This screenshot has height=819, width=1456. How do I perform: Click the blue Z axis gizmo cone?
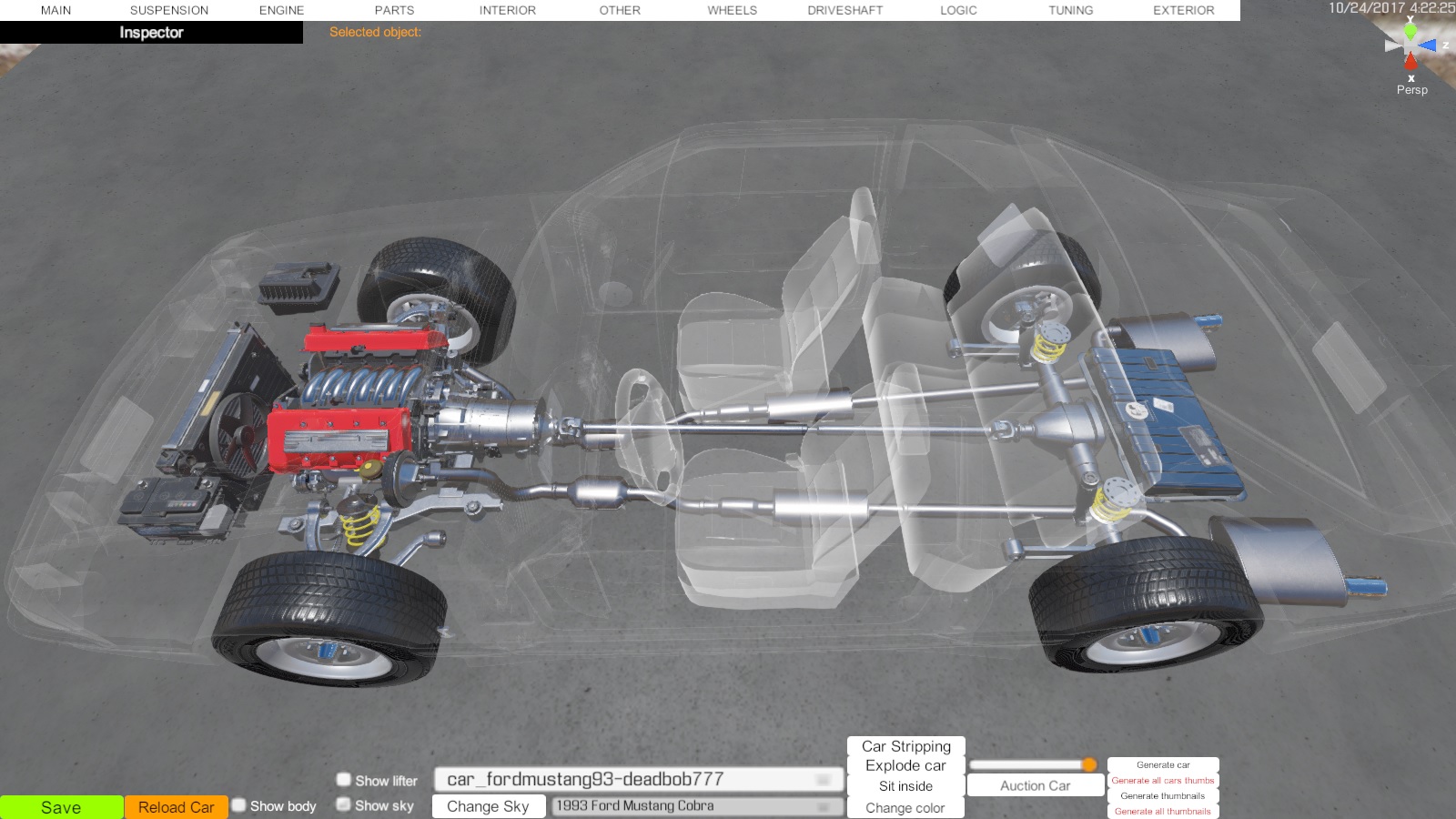pyautogui.click(x=1428, y=45)
